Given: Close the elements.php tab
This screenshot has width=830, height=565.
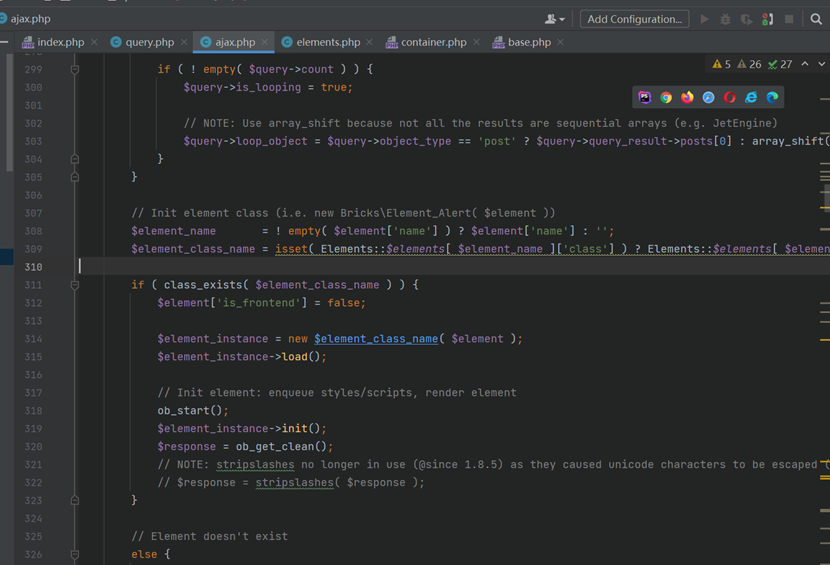Looking at the screenshot, I should coord(369,42).
